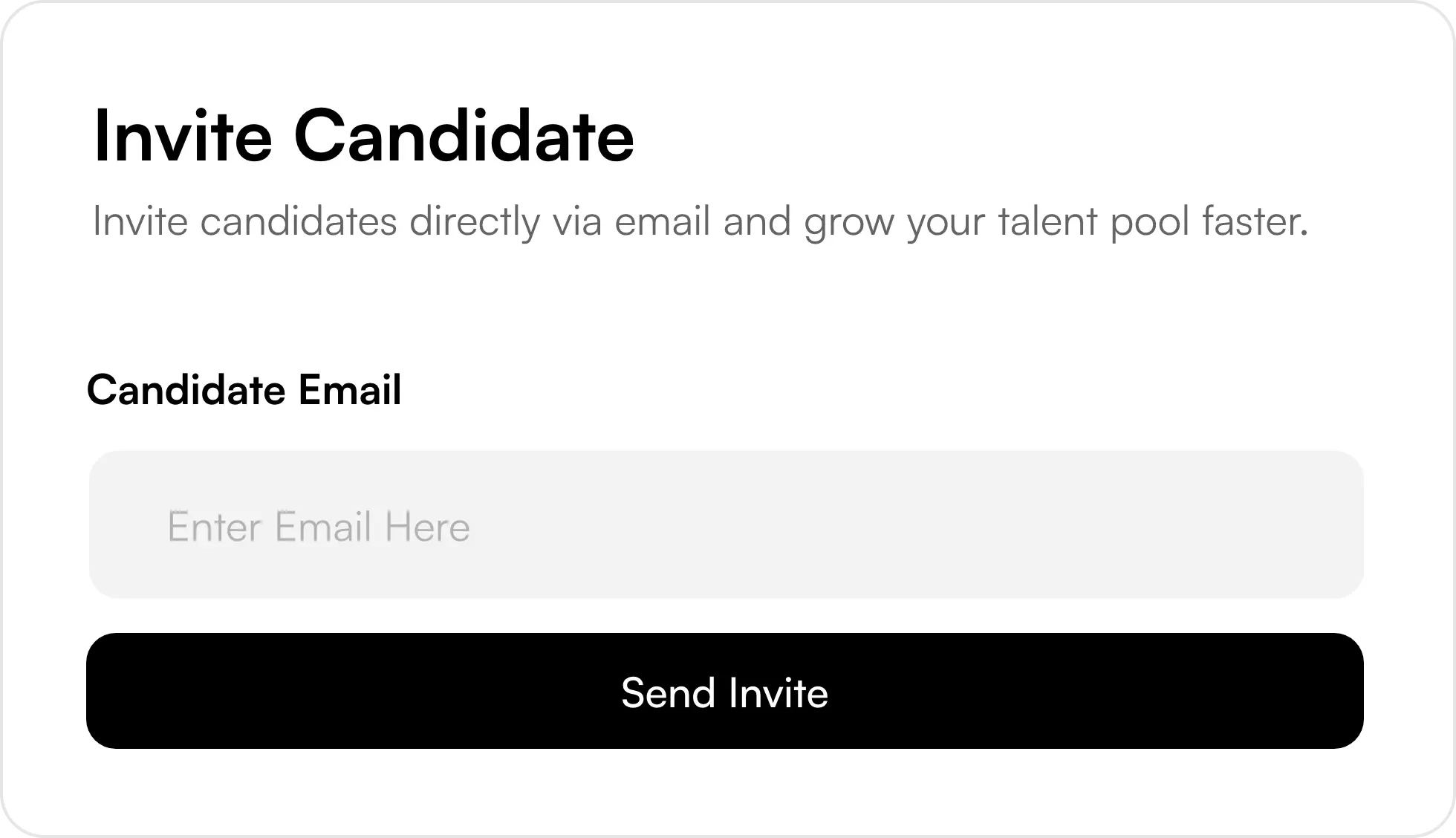Screen dimensions: 1456x838
Task: Click the "Enter Email Here" placeholder text
Action: click(318, 527)
